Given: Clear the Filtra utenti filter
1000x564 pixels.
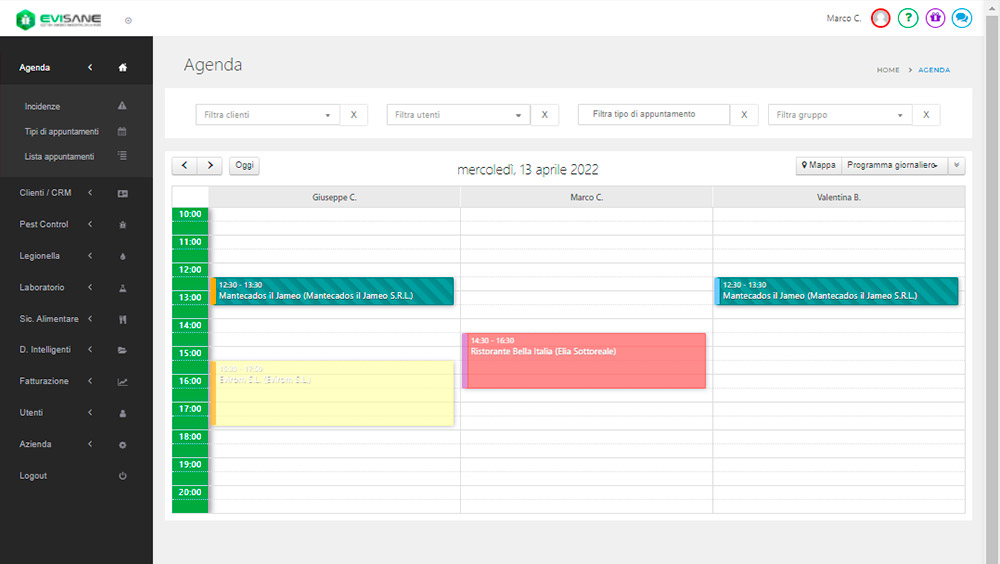Looking at the screenshot, I should (x=544, y=115).
